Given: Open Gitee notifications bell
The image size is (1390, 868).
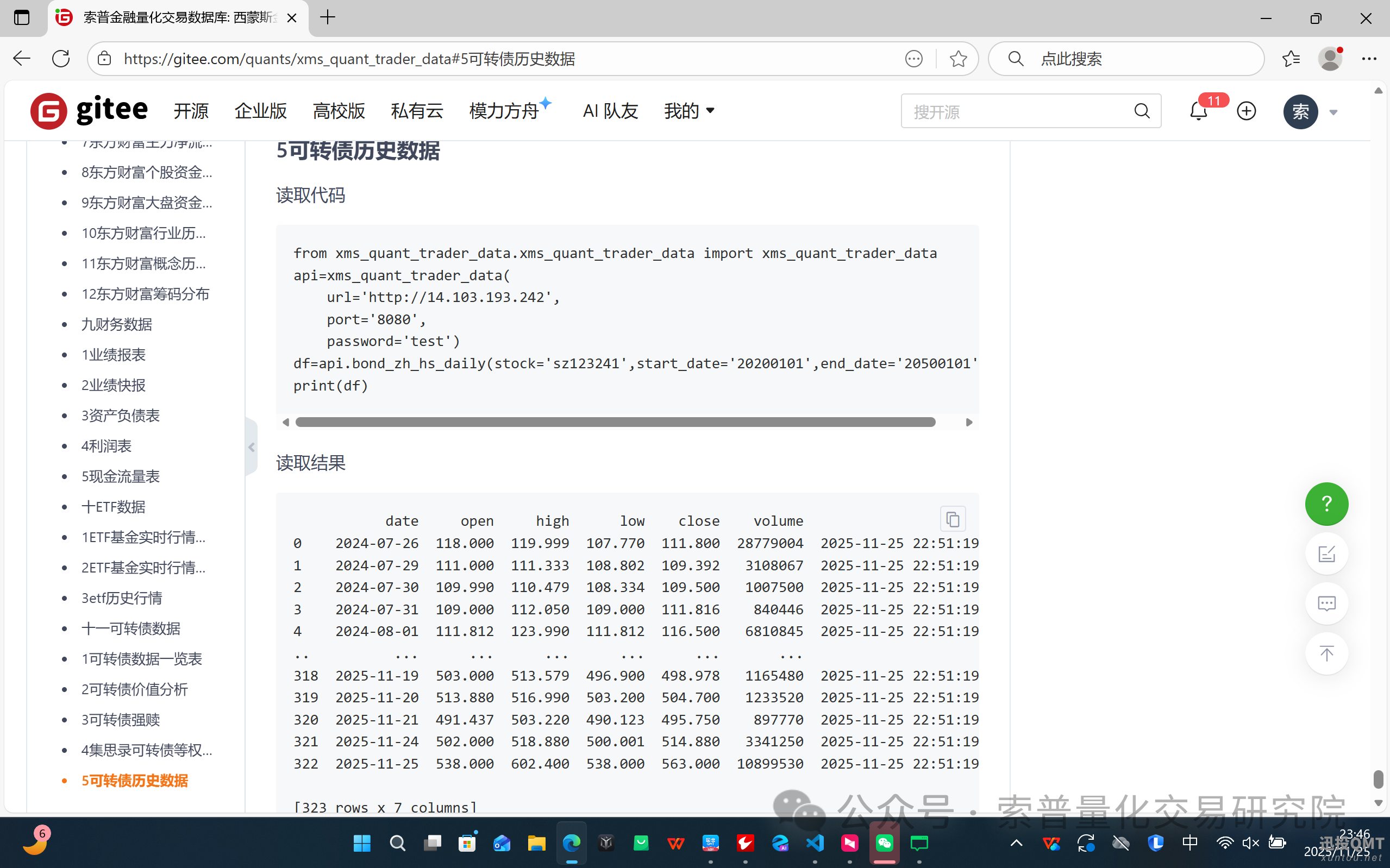Looking at the screenshot, I should click(1198, 111).
